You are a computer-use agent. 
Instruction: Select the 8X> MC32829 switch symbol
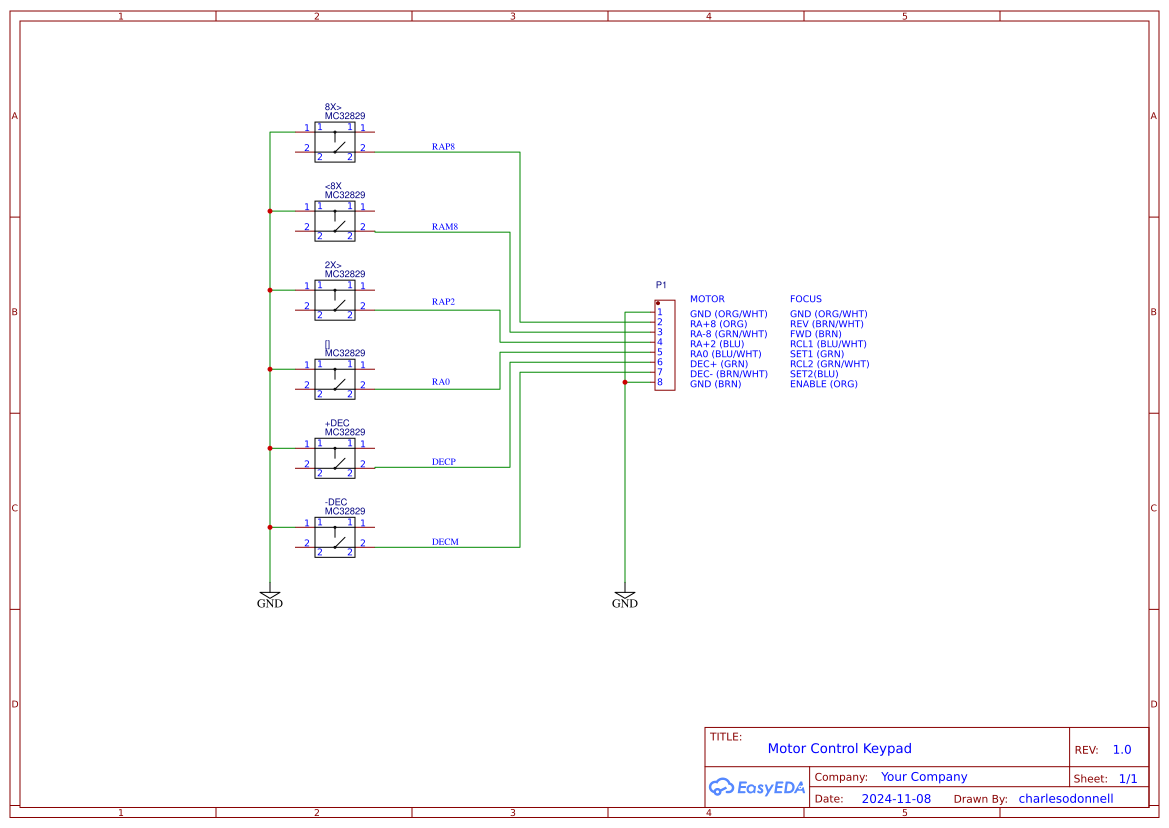click(335, 140)
